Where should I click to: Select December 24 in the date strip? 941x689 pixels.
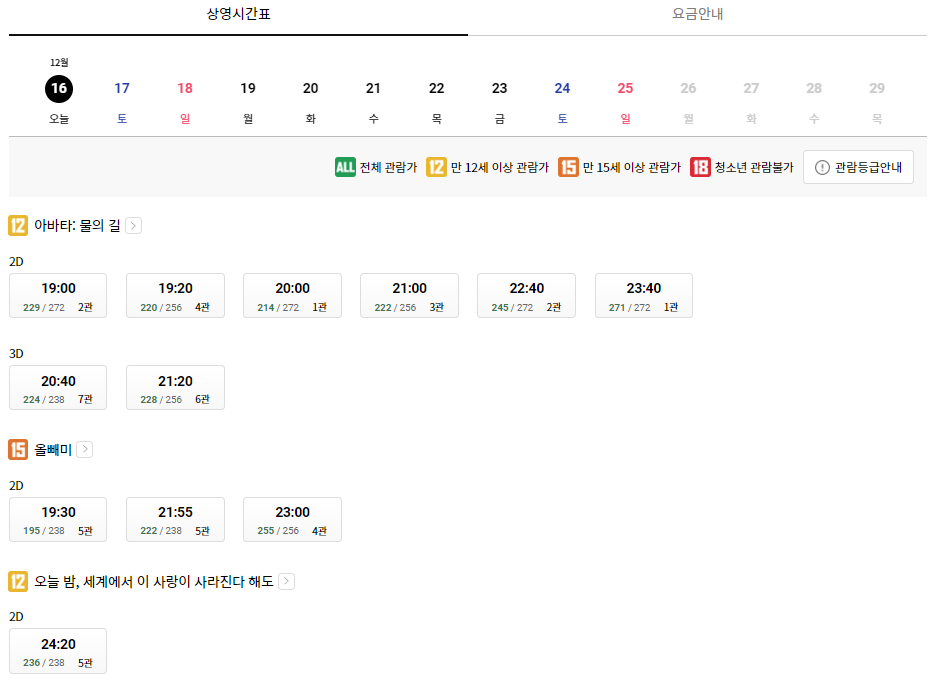coord(562,89)
